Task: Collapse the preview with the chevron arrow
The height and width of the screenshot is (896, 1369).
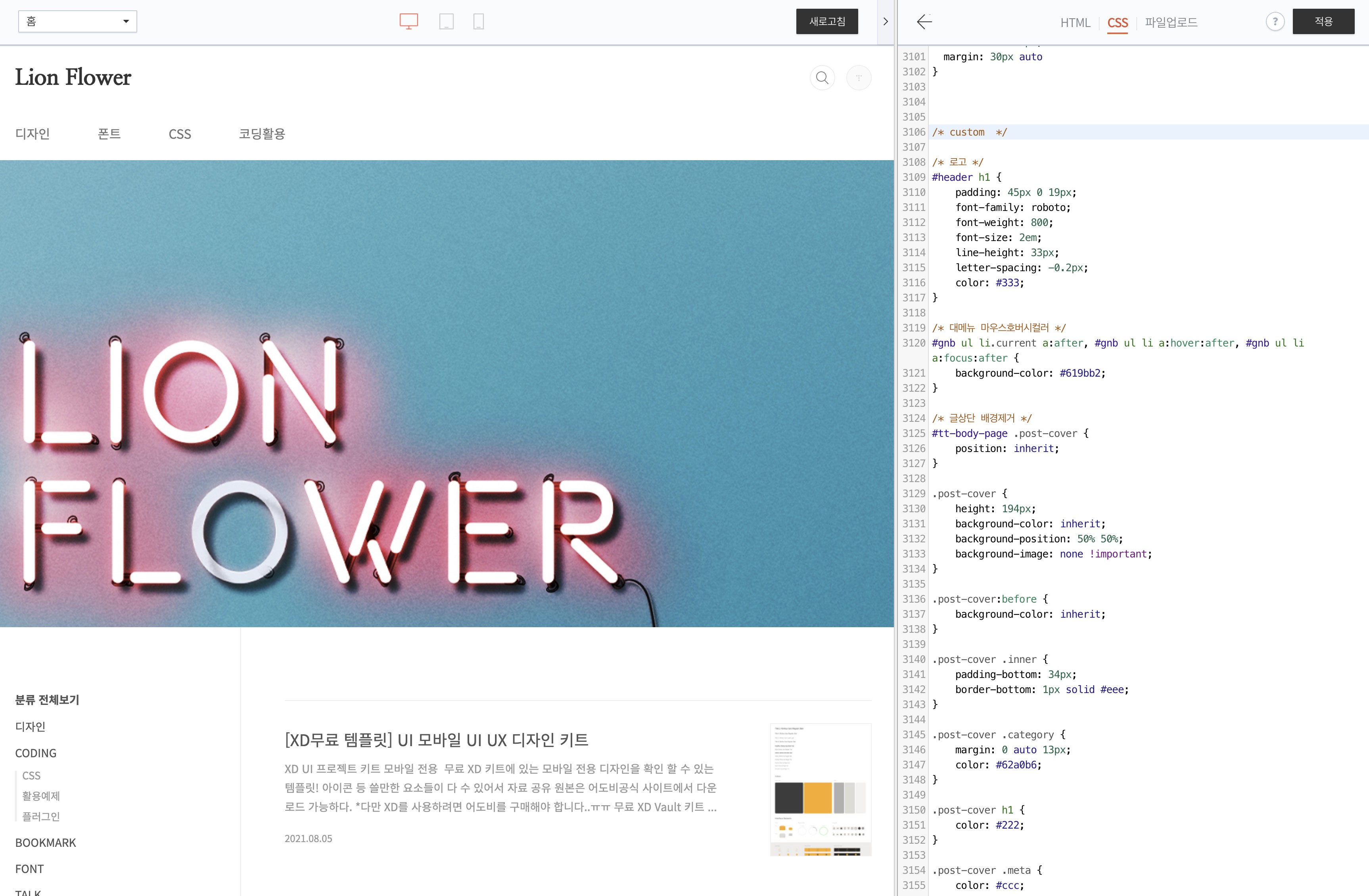Action: (885, 22)
